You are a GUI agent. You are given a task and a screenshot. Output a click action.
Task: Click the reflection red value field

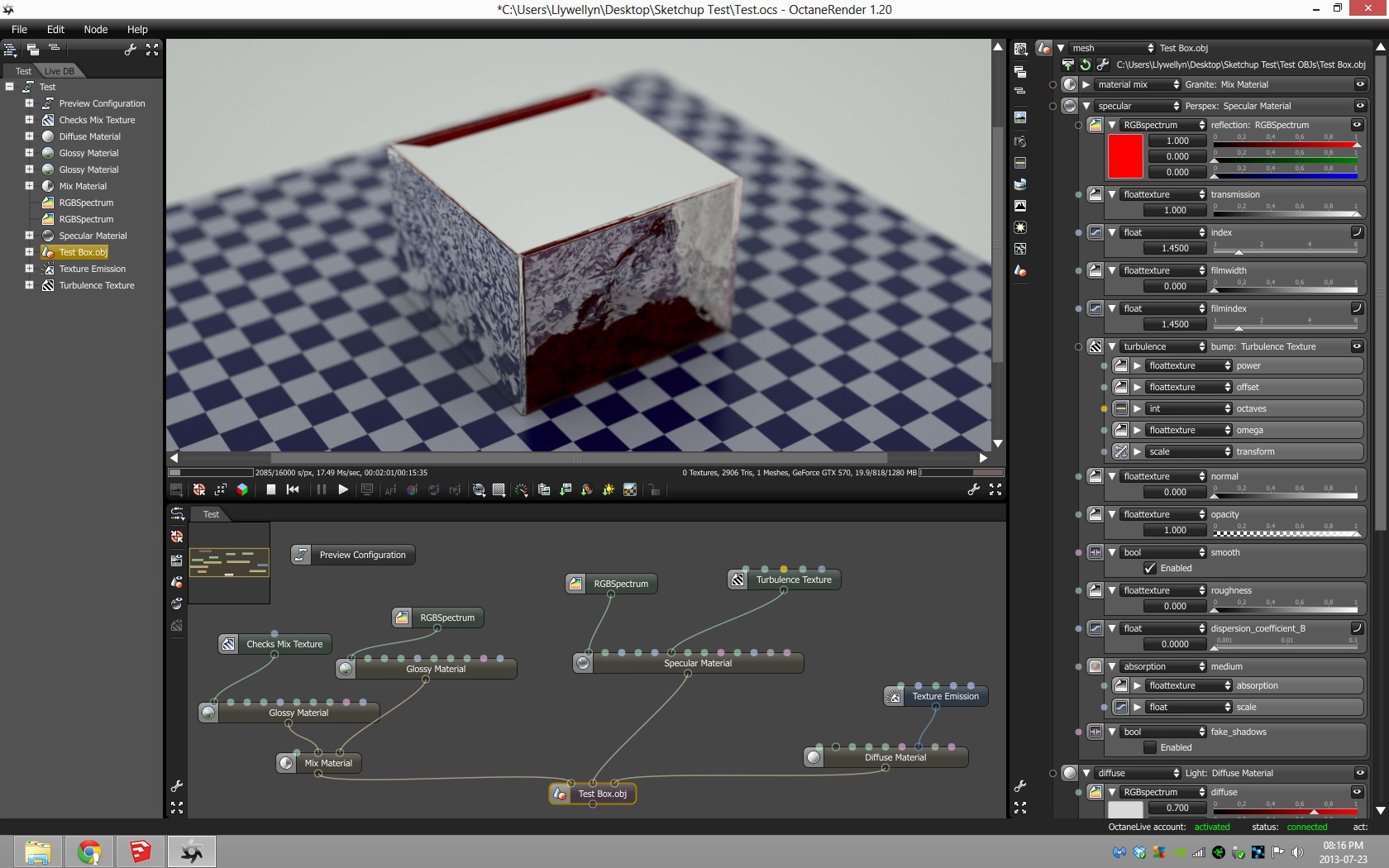coord(1177,141)
